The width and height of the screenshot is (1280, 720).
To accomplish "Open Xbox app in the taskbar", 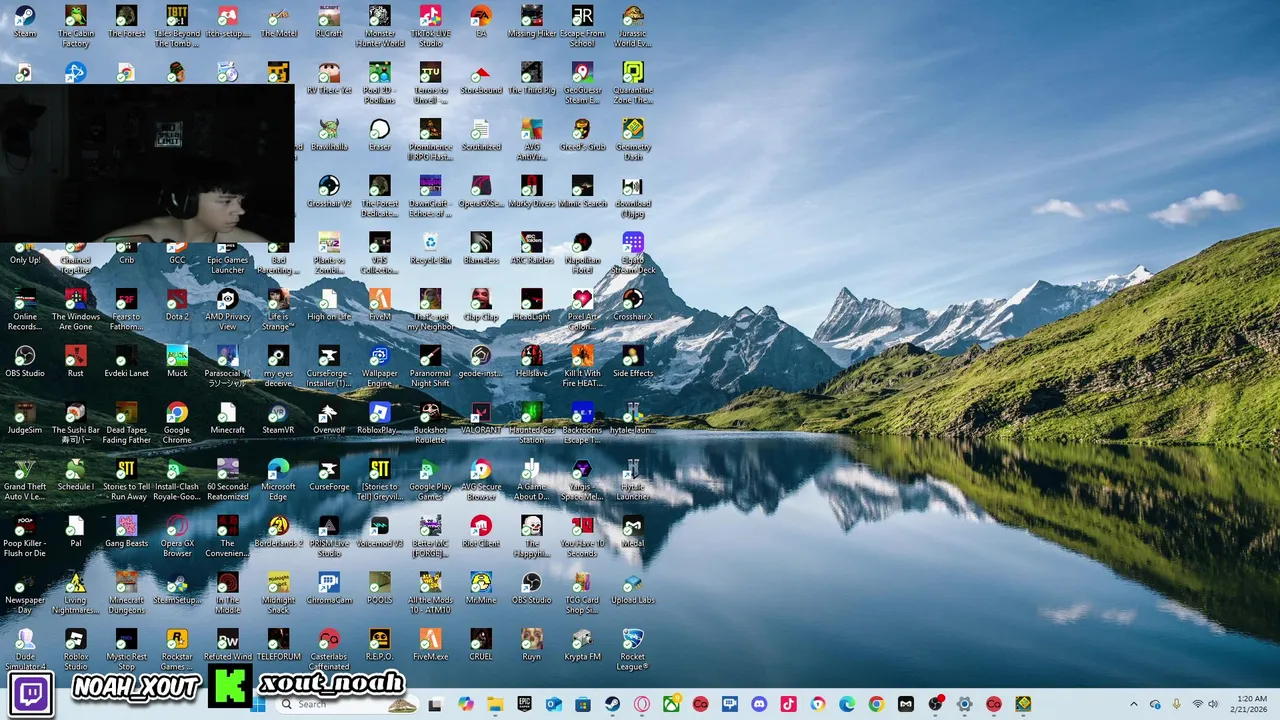I will tap(671, 704).
